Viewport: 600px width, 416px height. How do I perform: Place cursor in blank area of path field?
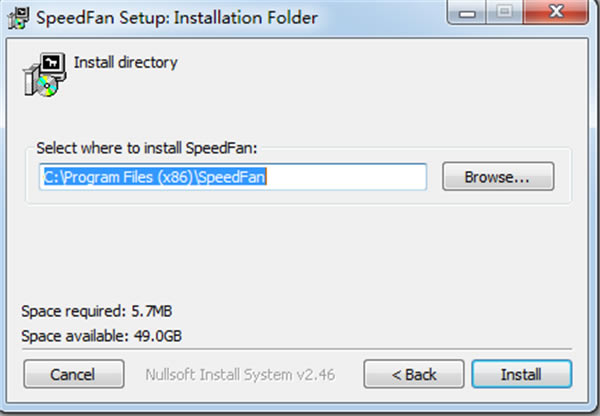tap(346, 177)
